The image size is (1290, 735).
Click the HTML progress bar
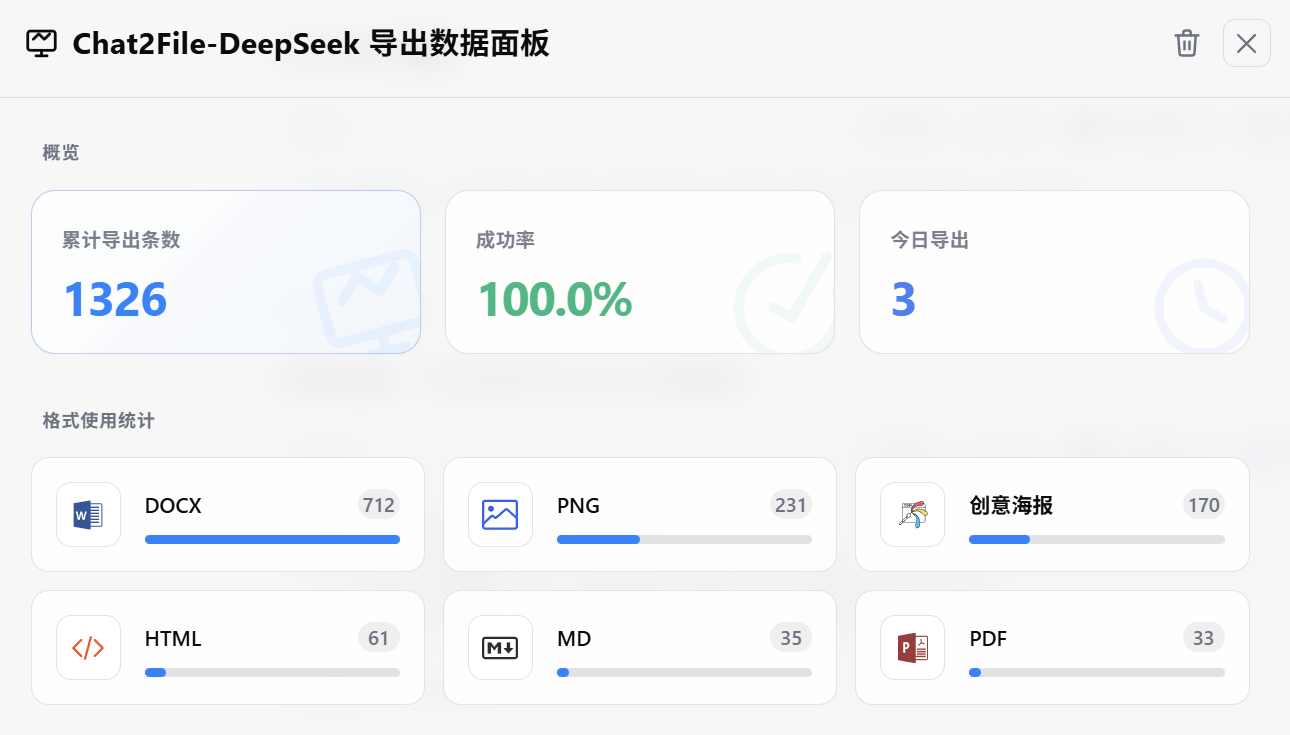[x=272, y=672]
